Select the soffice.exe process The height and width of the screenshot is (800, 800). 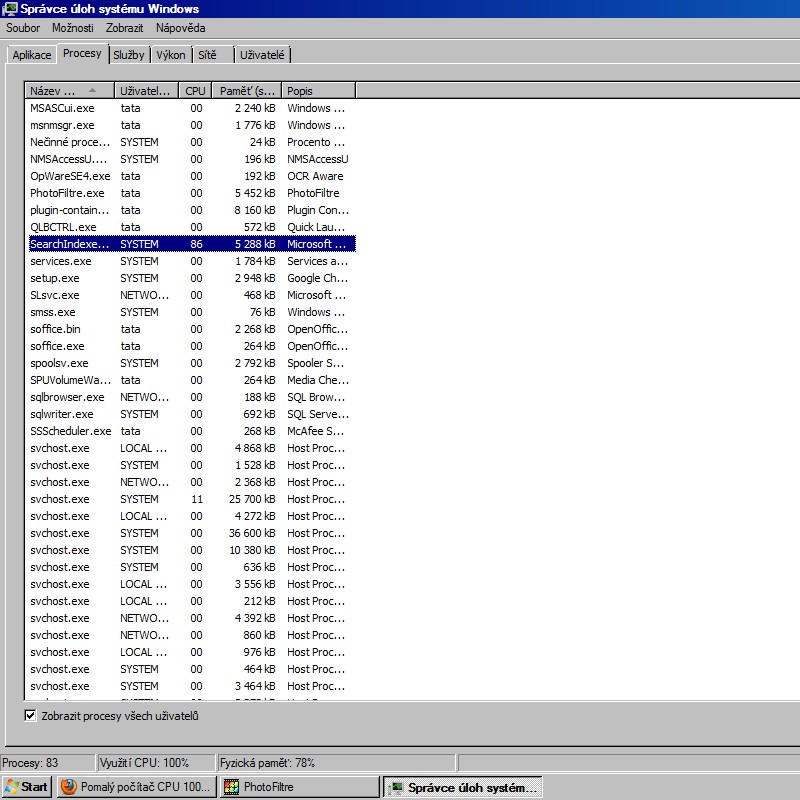pyautogui.click(x=192, y=346)
